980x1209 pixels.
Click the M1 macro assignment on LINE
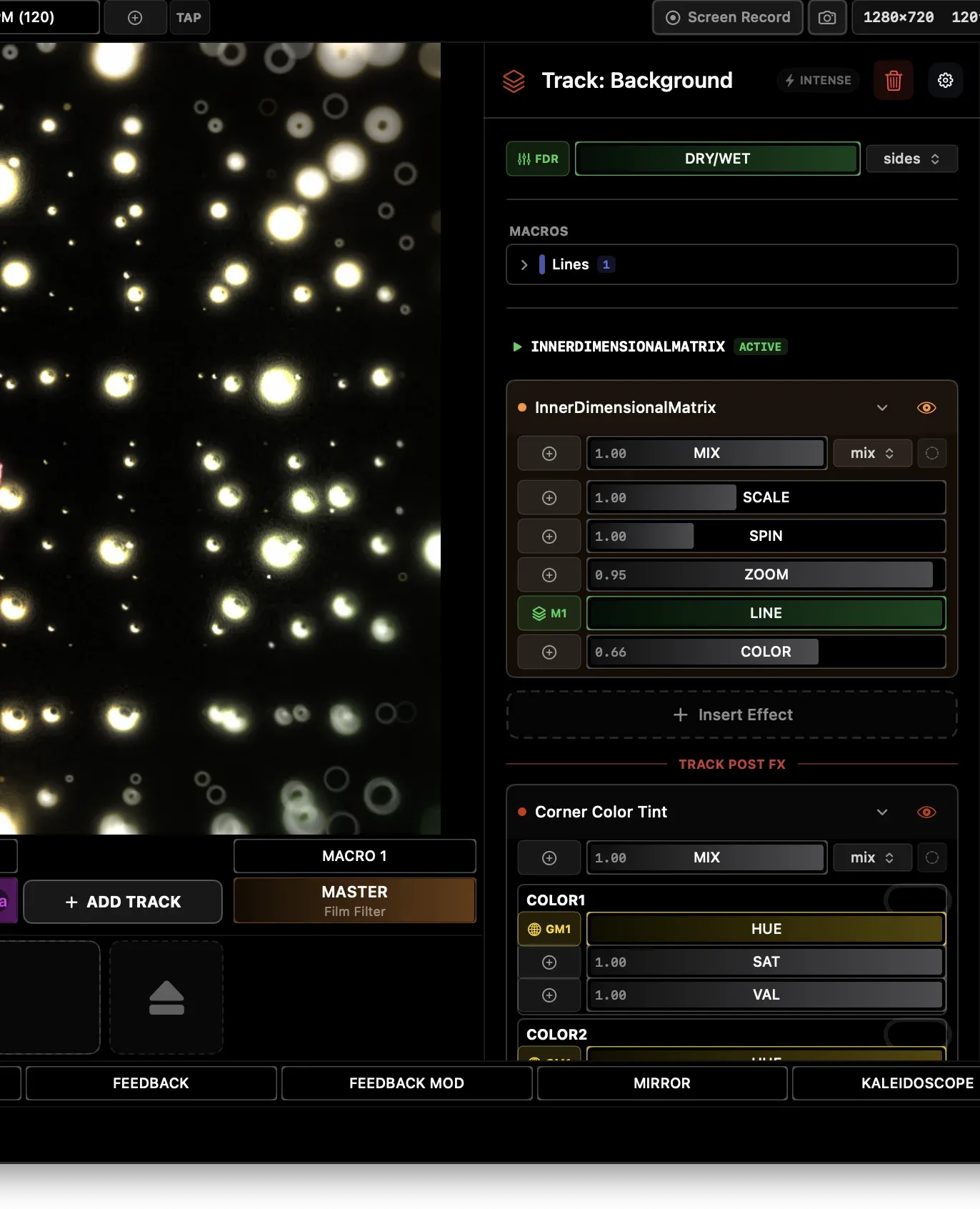[549, 613]
